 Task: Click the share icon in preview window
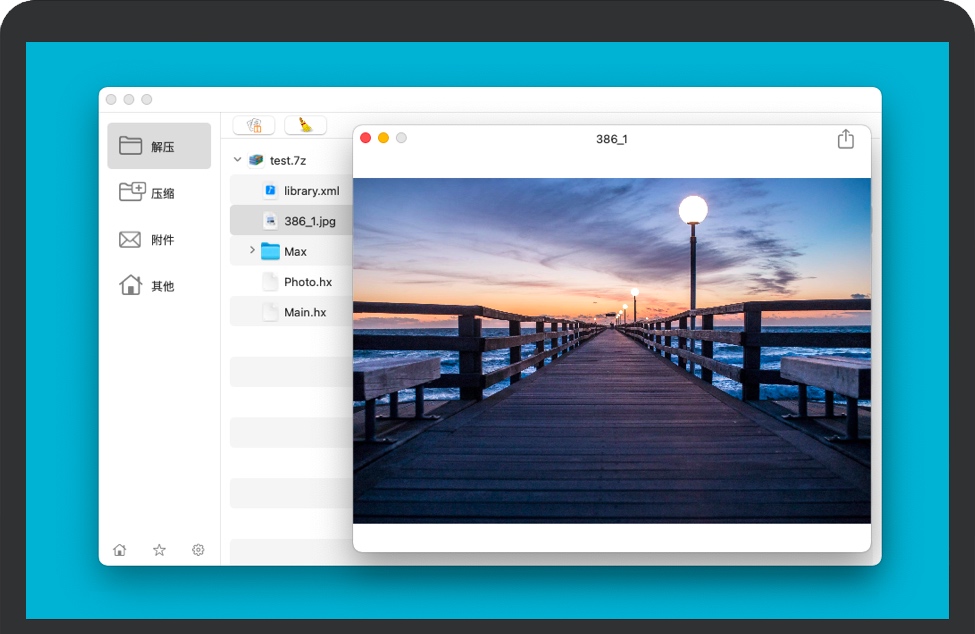[845, 139]
